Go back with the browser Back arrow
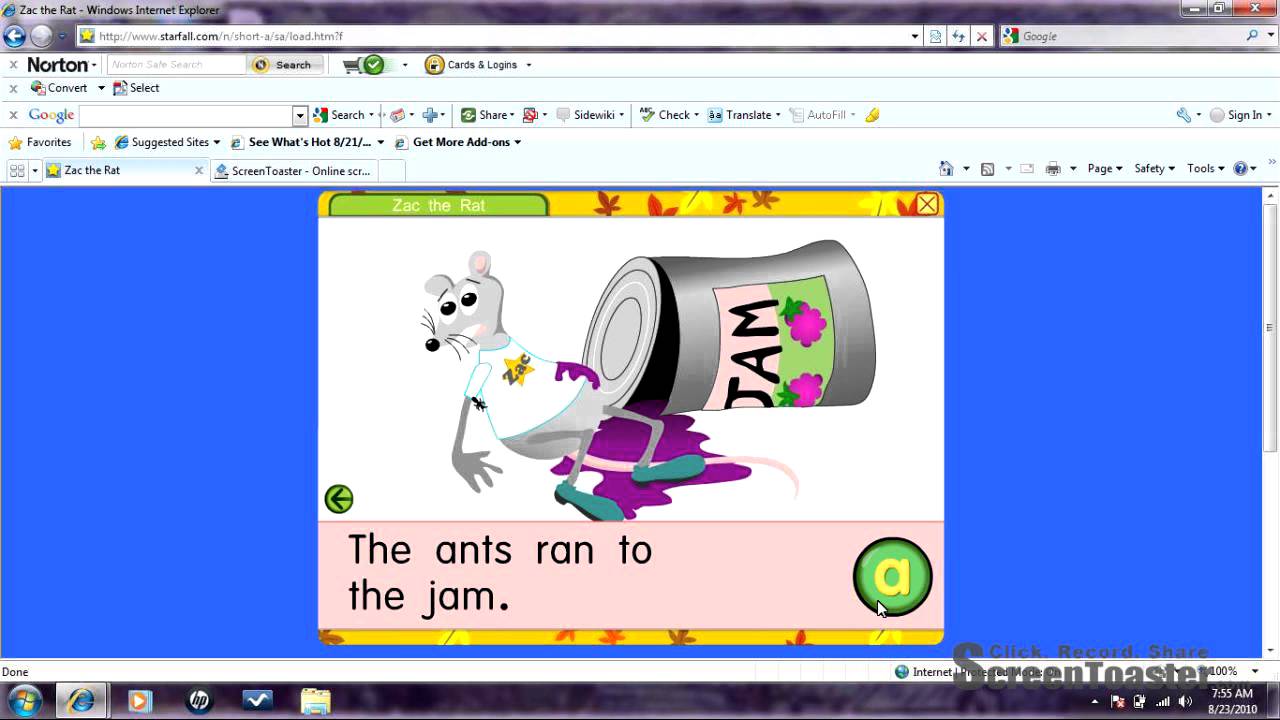1280x720 pixels. point(14,36)
